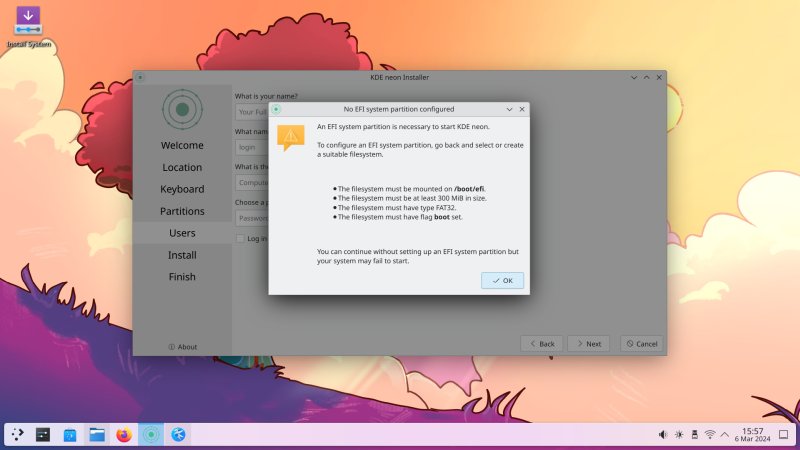Open the application launcher in the taskbar
The width and height of the screenshot is (800, 450).
click(x=17, y=435)
